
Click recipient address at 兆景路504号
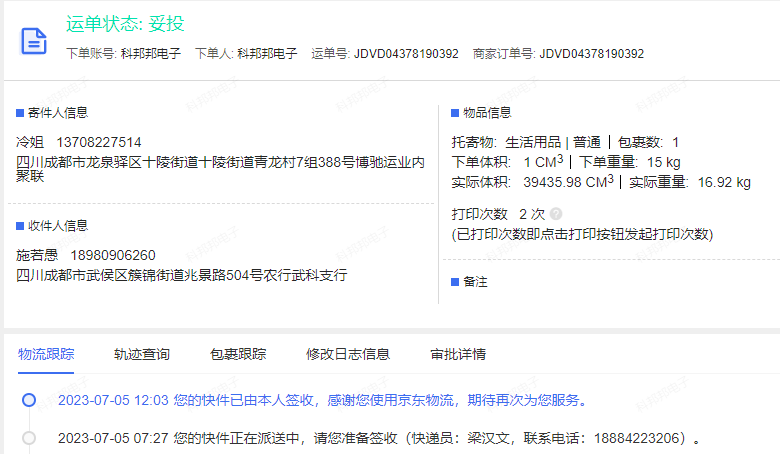tap(182, 275)
